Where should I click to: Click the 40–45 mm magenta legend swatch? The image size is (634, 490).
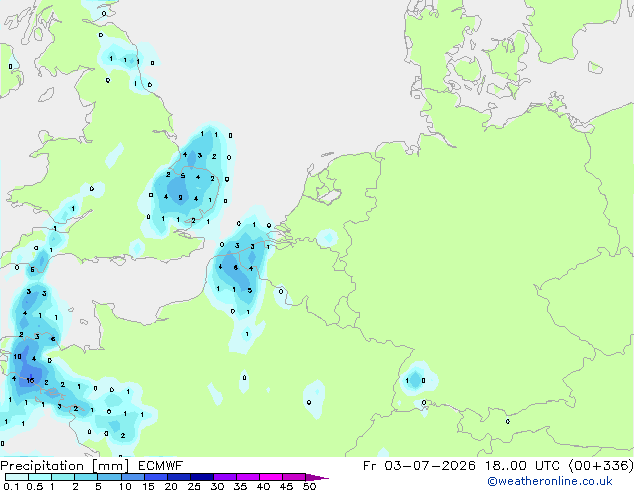[271, 477]
